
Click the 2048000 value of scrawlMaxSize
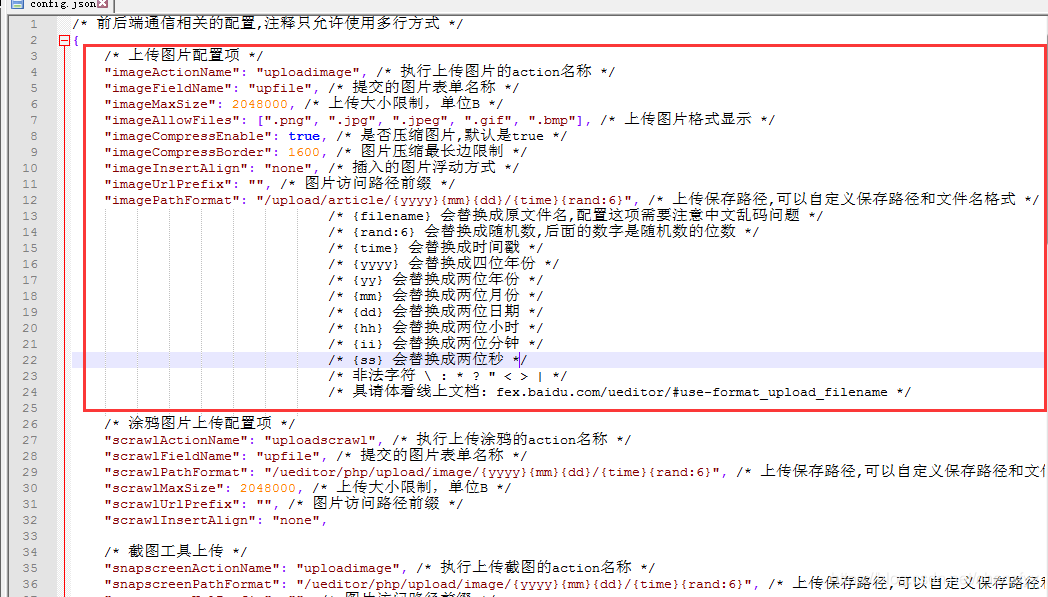point(268,489)
